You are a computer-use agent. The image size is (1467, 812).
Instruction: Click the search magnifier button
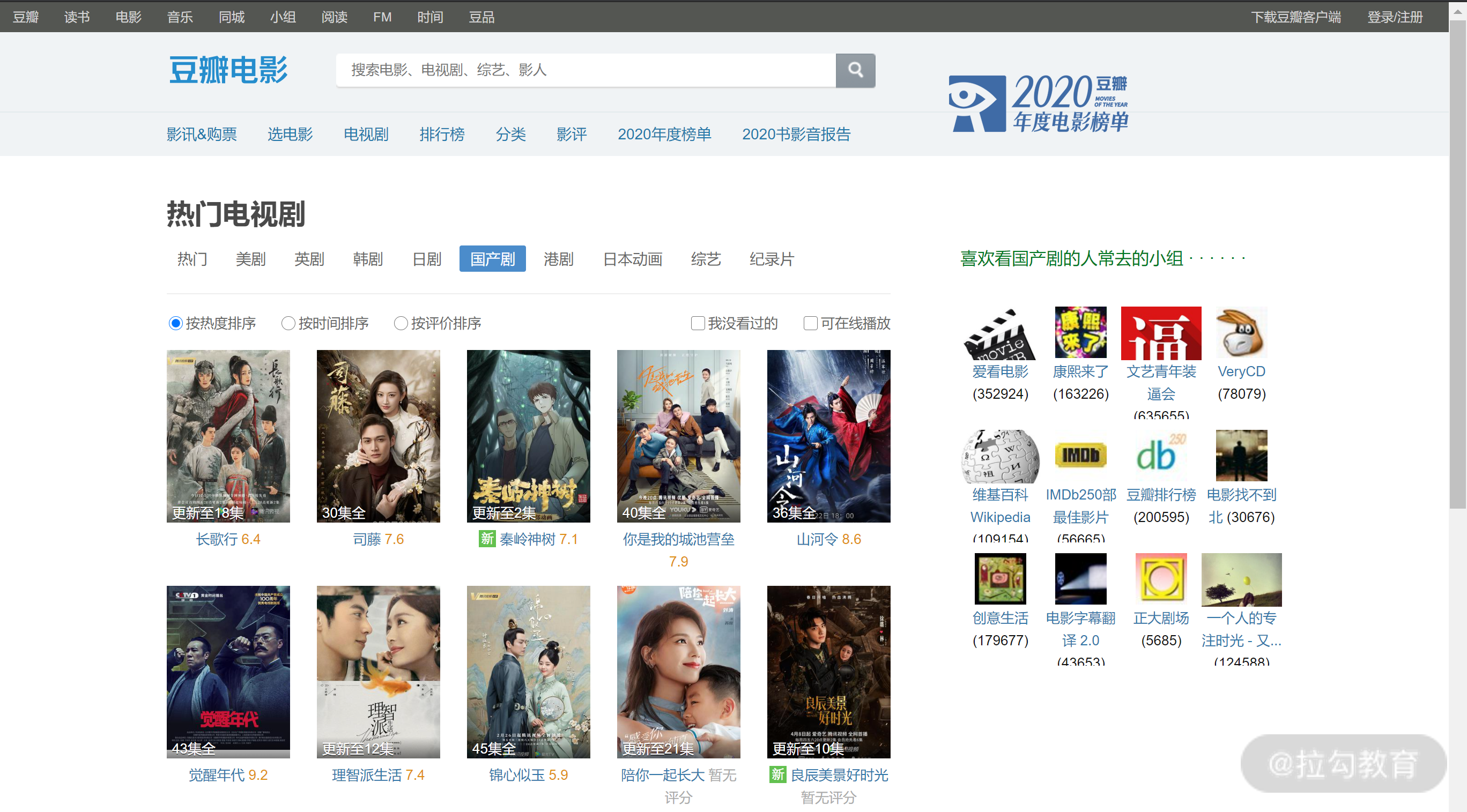pos(855,70)
